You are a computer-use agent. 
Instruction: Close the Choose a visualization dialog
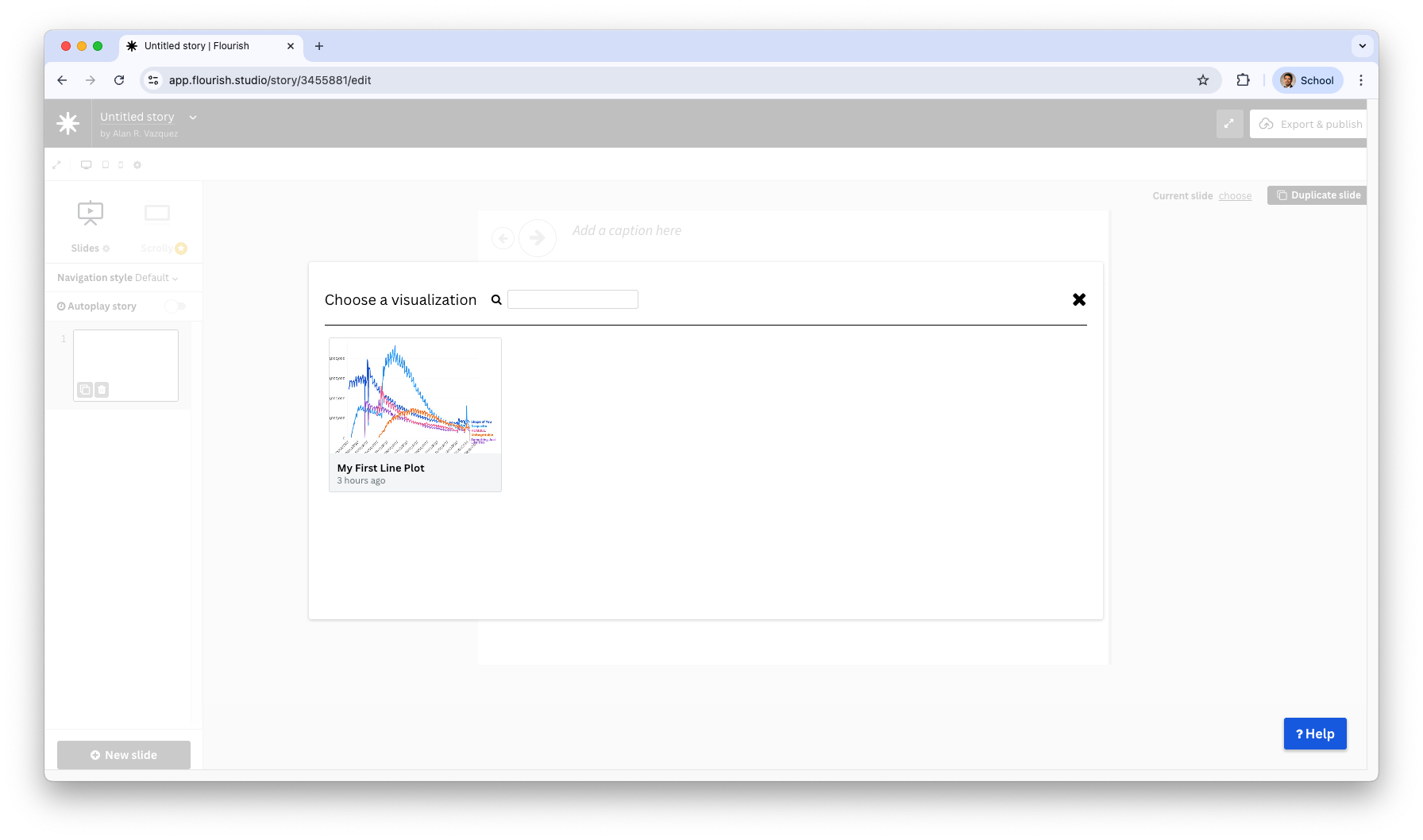(1079, 299)
